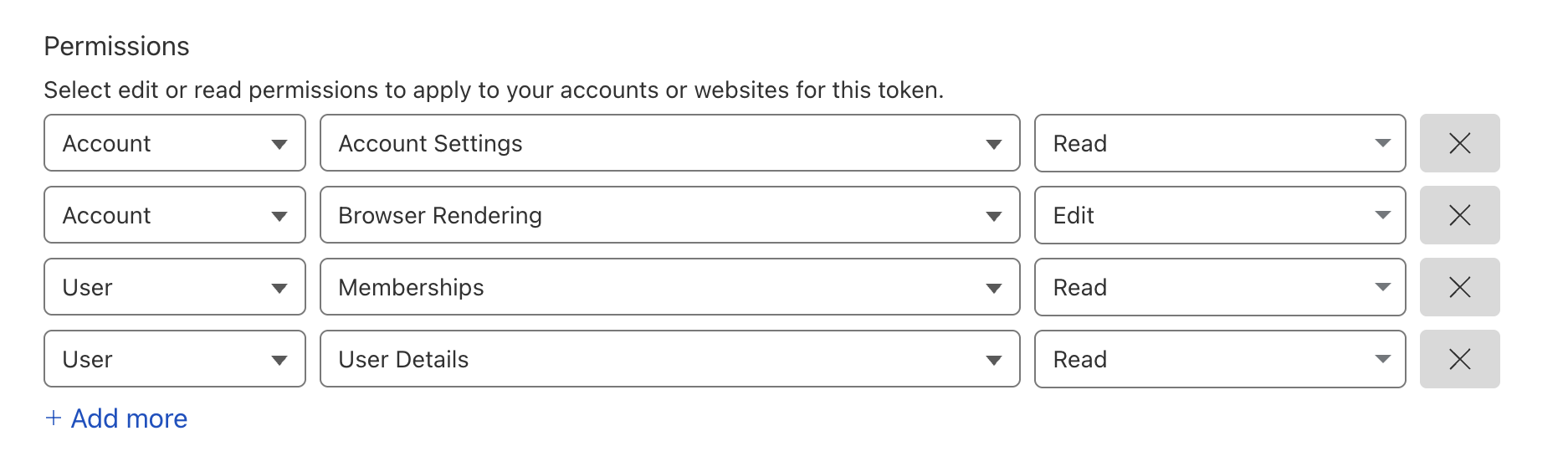Open the Browser Rendering dropdown

tap(669, 215)
